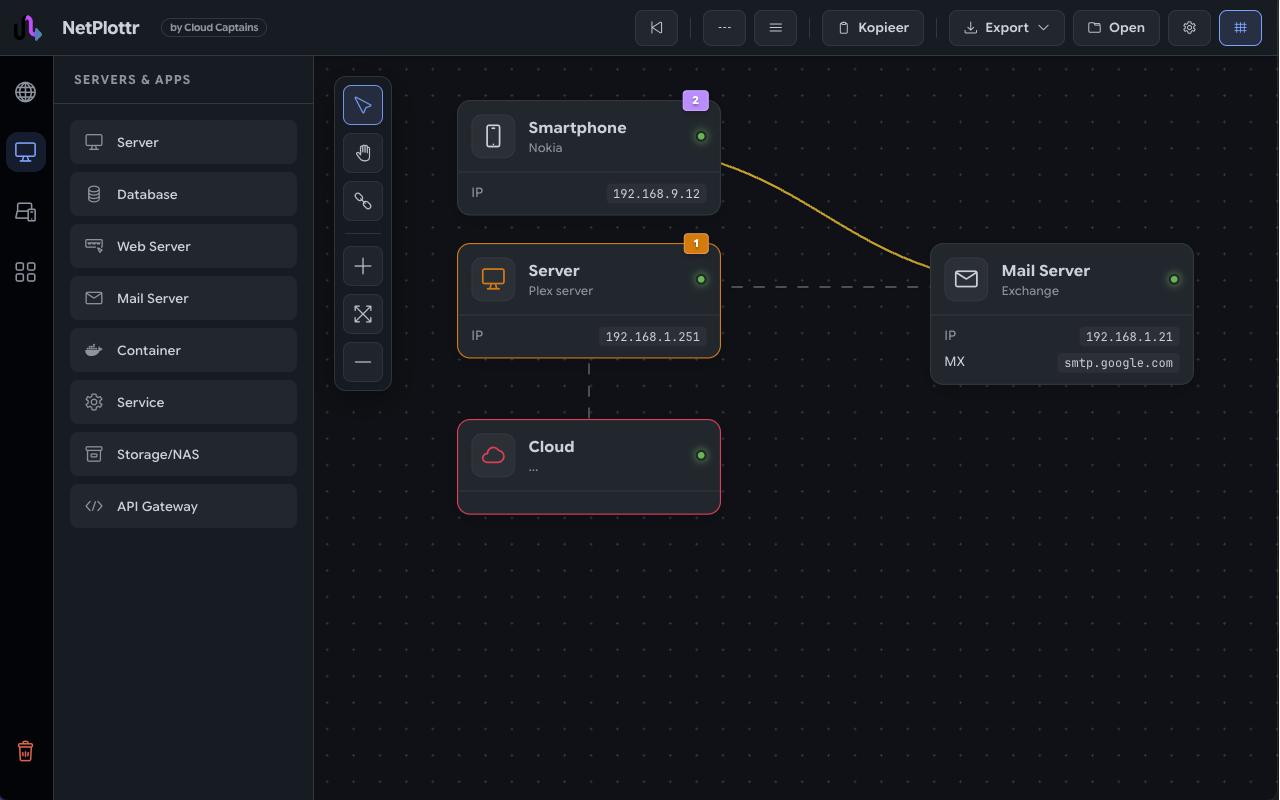
Task: Select dashed line style button
Action: tap(724, 28)
